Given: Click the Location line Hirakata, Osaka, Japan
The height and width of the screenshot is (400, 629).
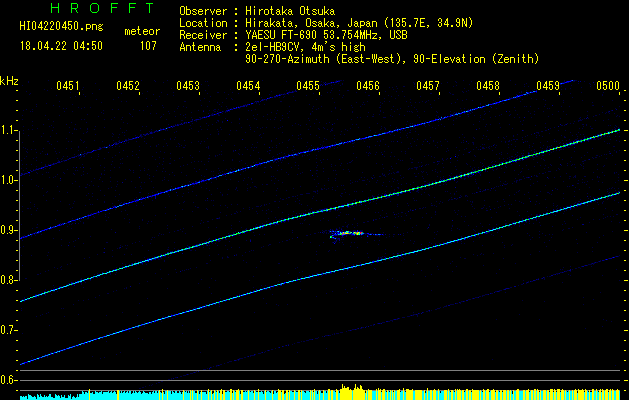Looking at the screenshot, I should tap(326, 23).
